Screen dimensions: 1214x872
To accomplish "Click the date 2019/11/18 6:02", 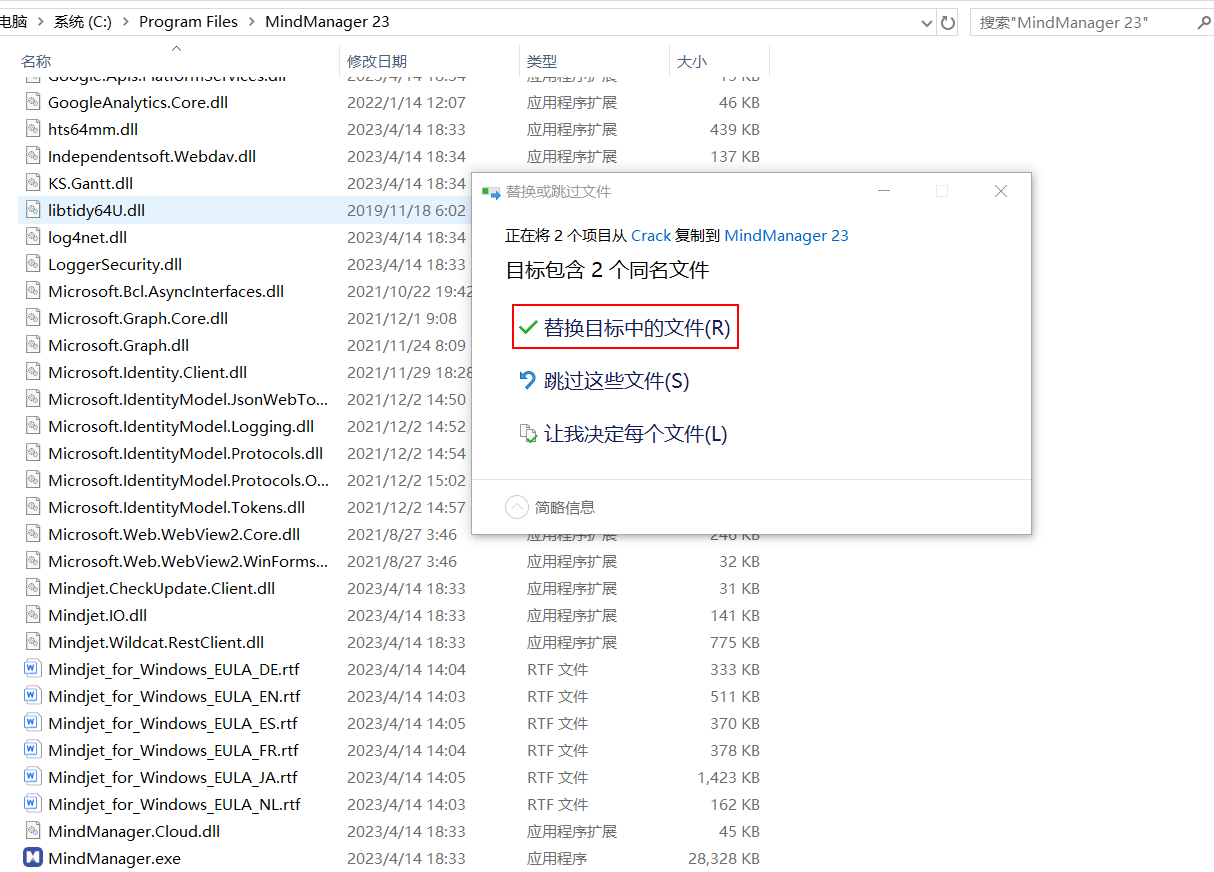I will (406, 210).
